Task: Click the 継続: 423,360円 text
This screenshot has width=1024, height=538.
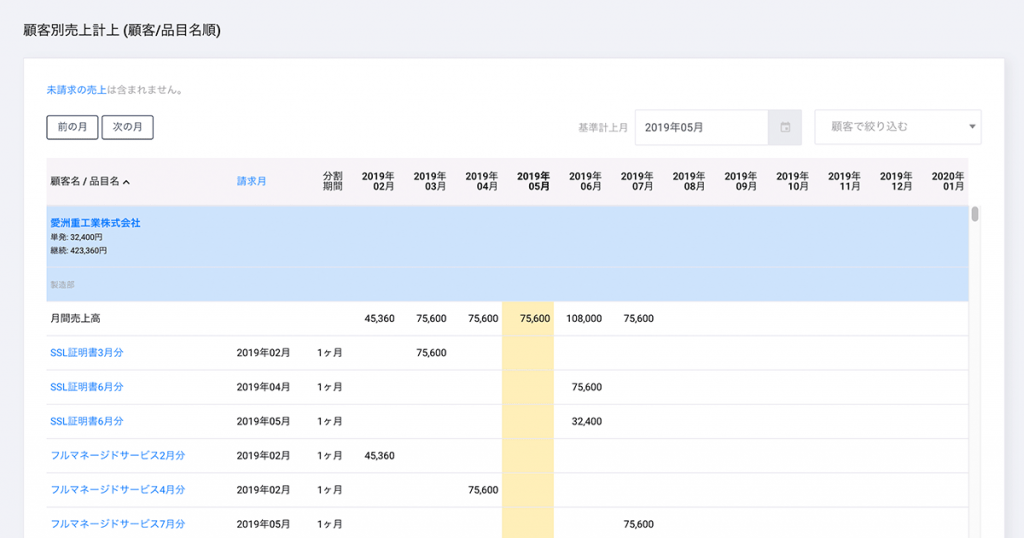Action: pyautogui.click(x=78, y=251)
